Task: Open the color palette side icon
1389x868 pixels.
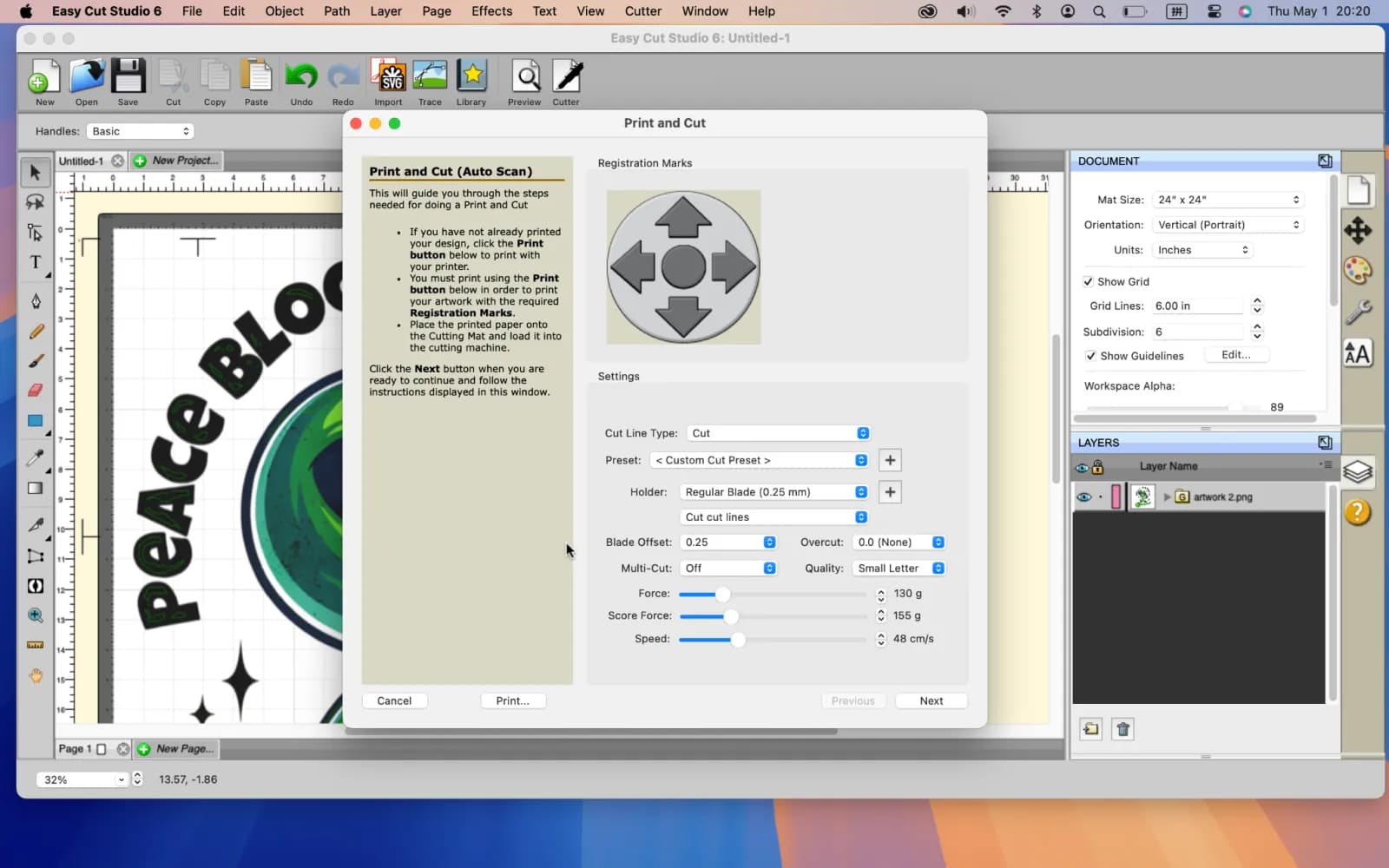Action: tap(1358, 271)
